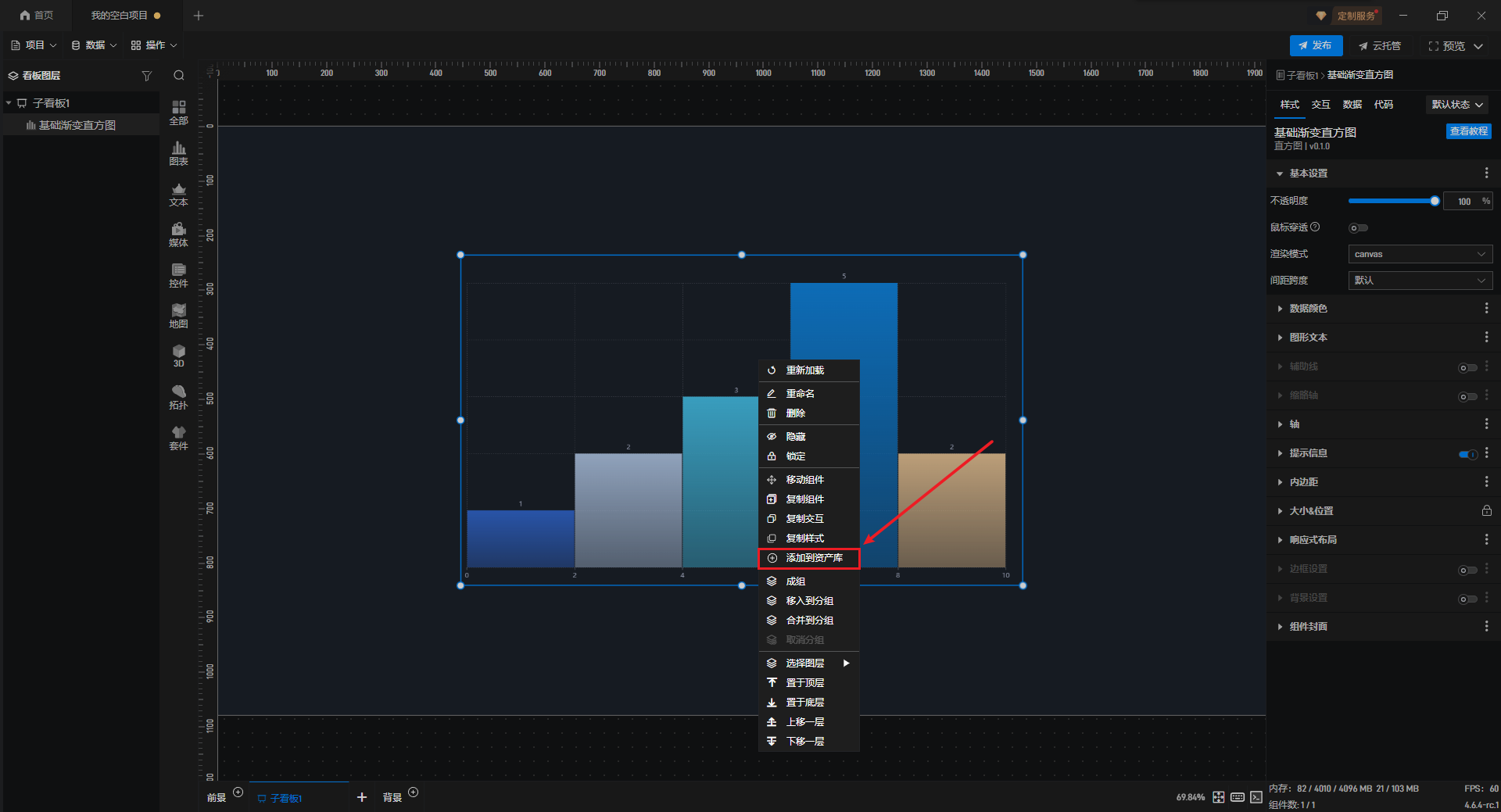Open the 拓扑 (topology) component category
This screenshot has width=1501, height=812.
click(178, 397)
